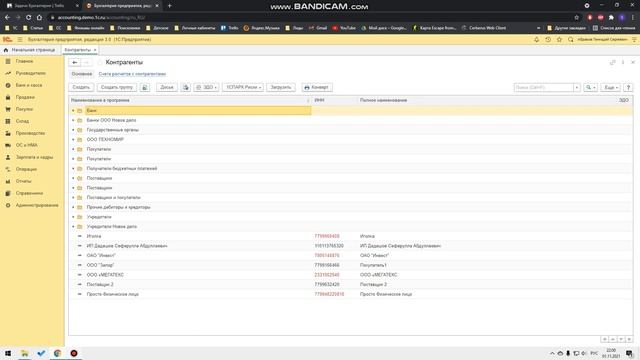
Task: Switch to the Начальная страница tab
Action: 29,50
